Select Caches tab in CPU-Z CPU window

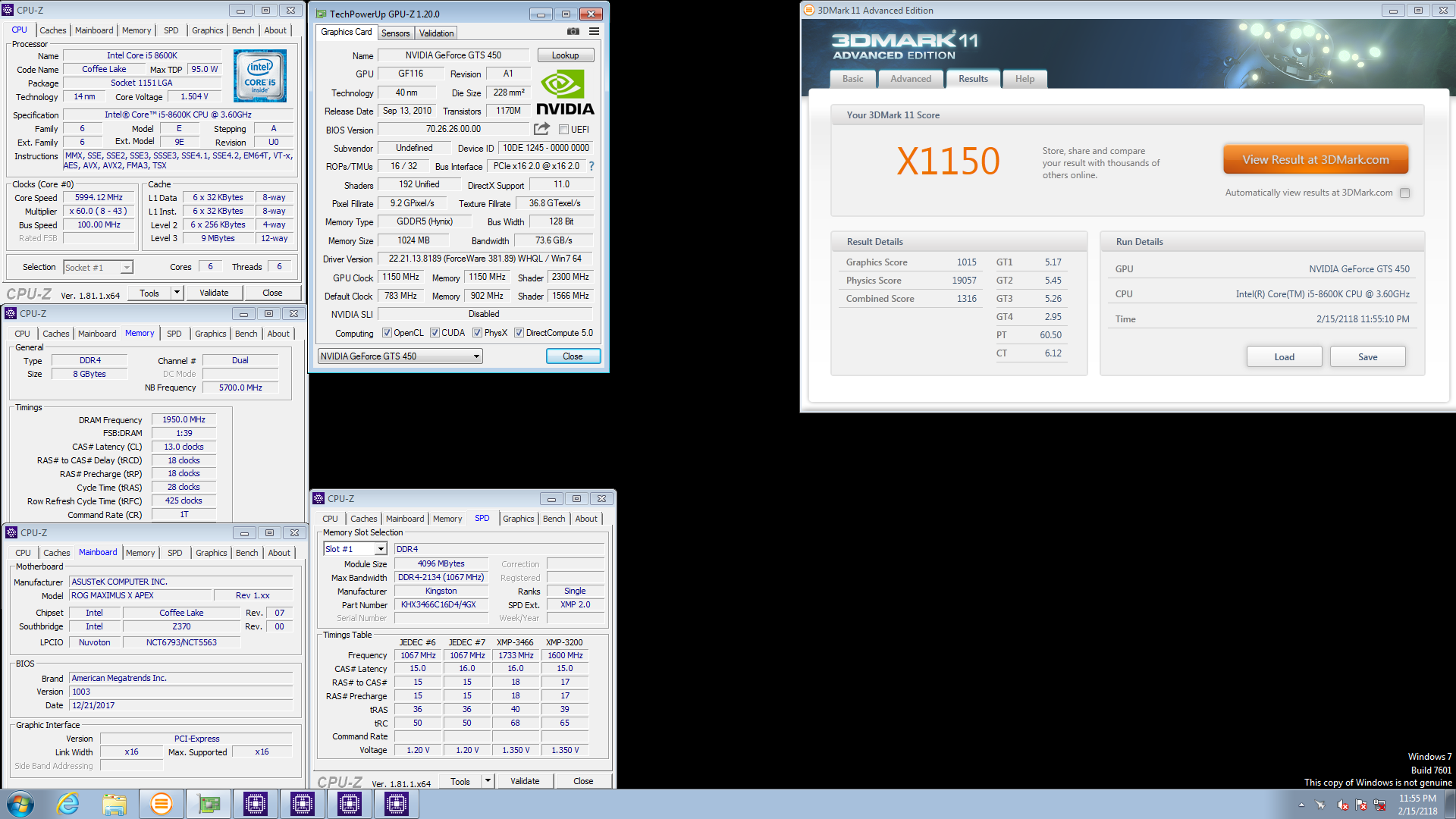click(x=53, y=30)
